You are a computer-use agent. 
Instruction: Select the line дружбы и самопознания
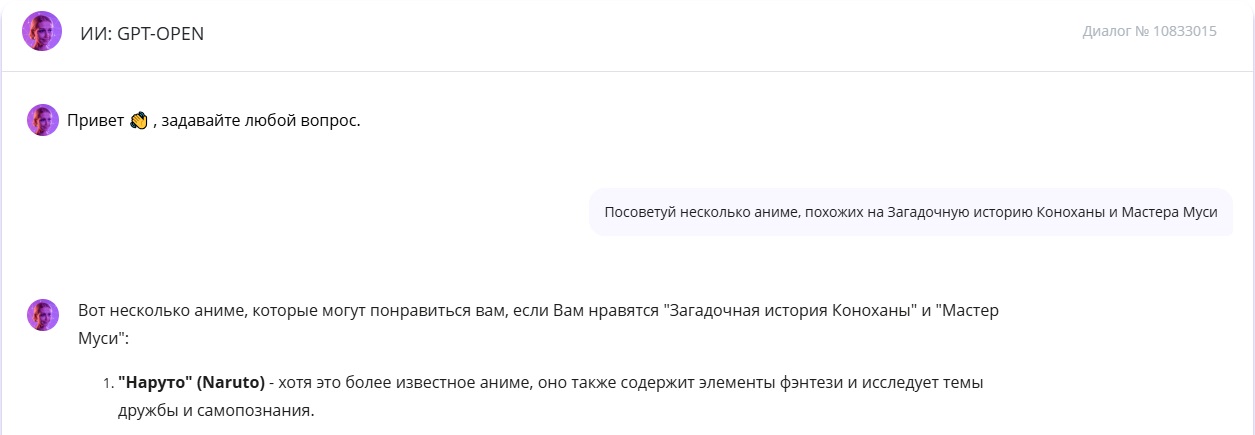216,410
